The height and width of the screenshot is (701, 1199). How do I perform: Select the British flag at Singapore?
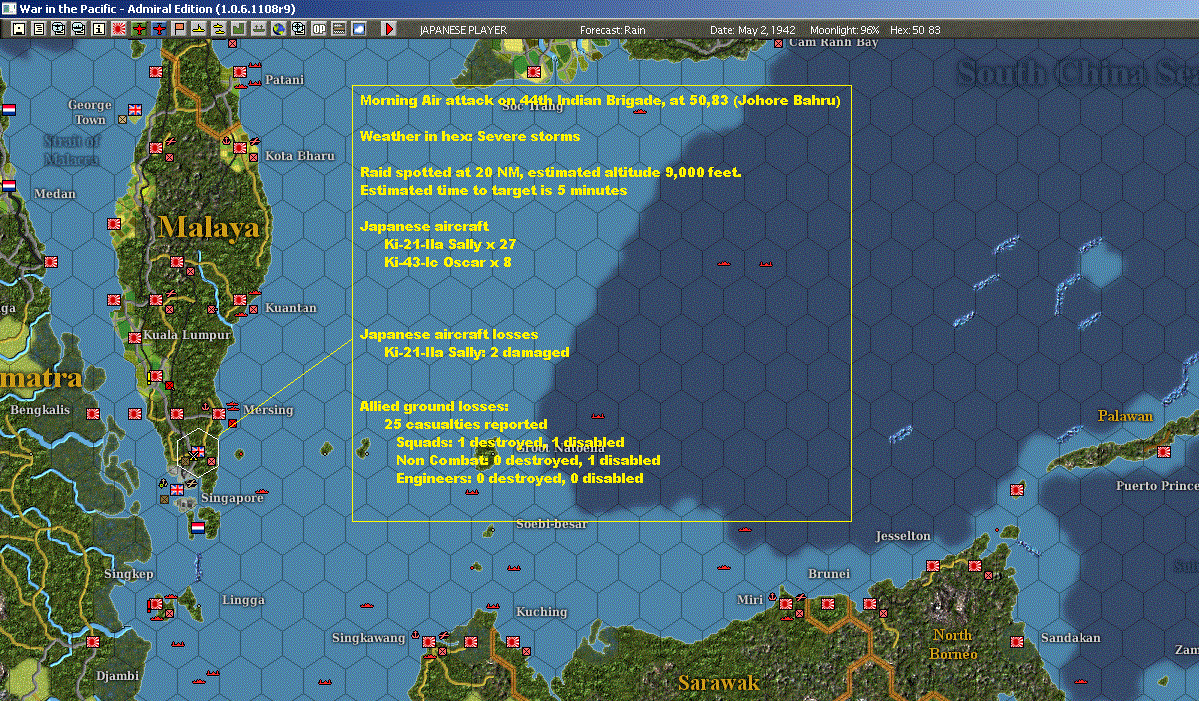(x=177, y=490)
